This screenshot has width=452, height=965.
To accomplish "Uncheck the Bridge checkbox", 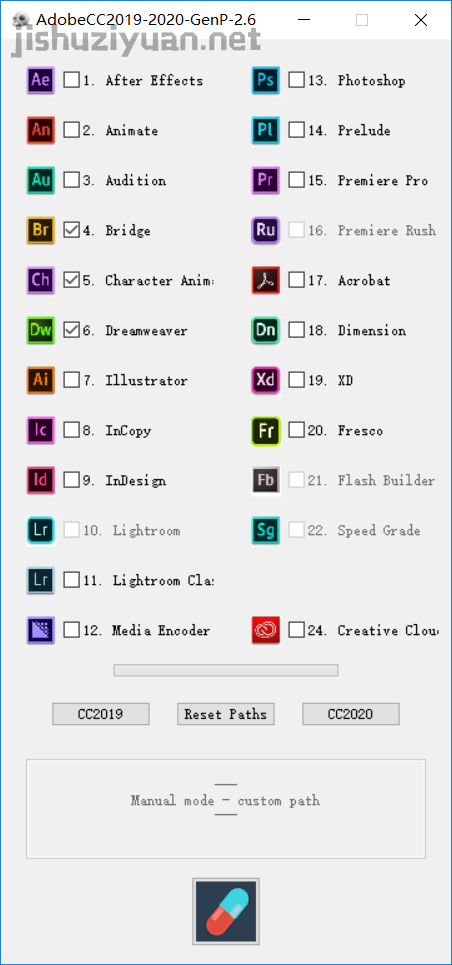I will pyautogui.click(x=72, y=230).
